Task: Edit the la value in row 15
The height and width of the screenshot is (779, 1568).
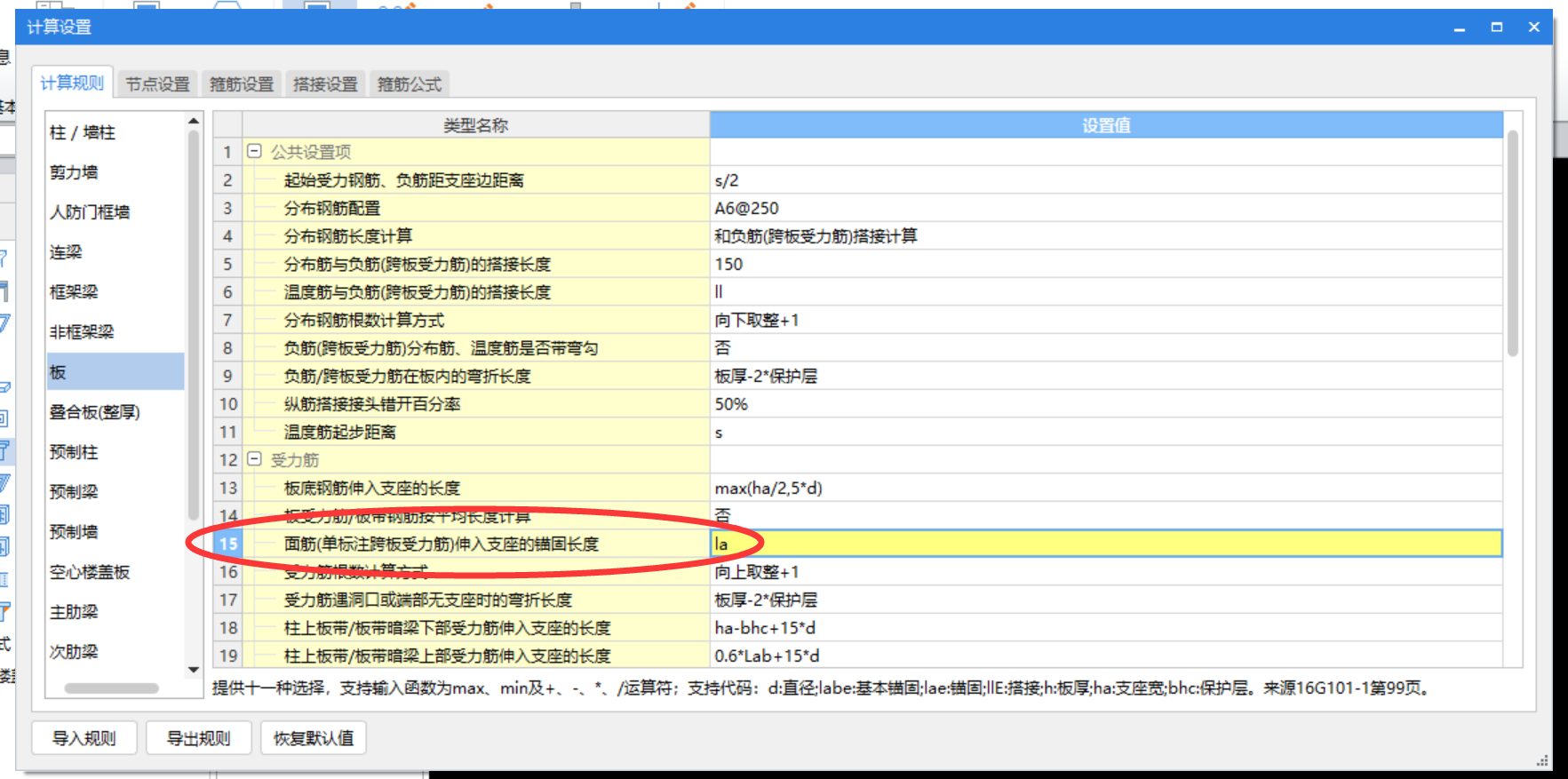Action: click(1106, 544)
